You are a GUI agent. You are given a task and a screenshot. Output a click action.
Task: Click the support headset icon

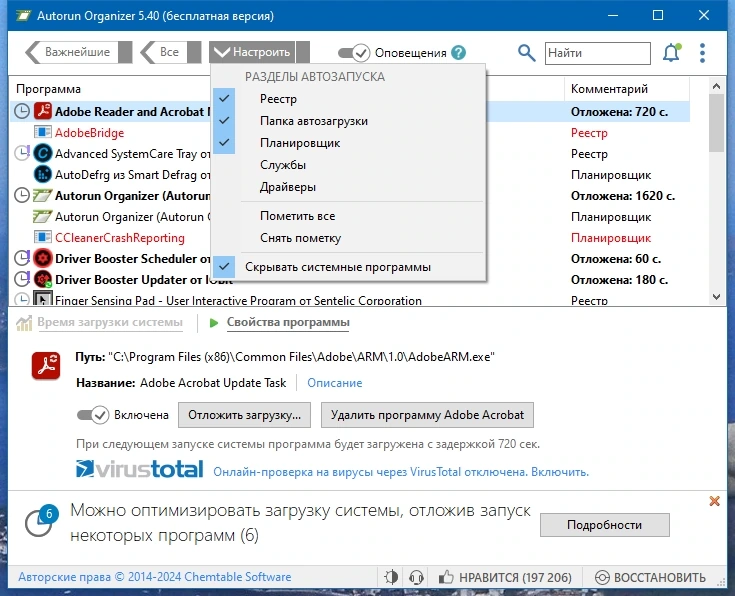pyautogui.click(x=416, y=577)
